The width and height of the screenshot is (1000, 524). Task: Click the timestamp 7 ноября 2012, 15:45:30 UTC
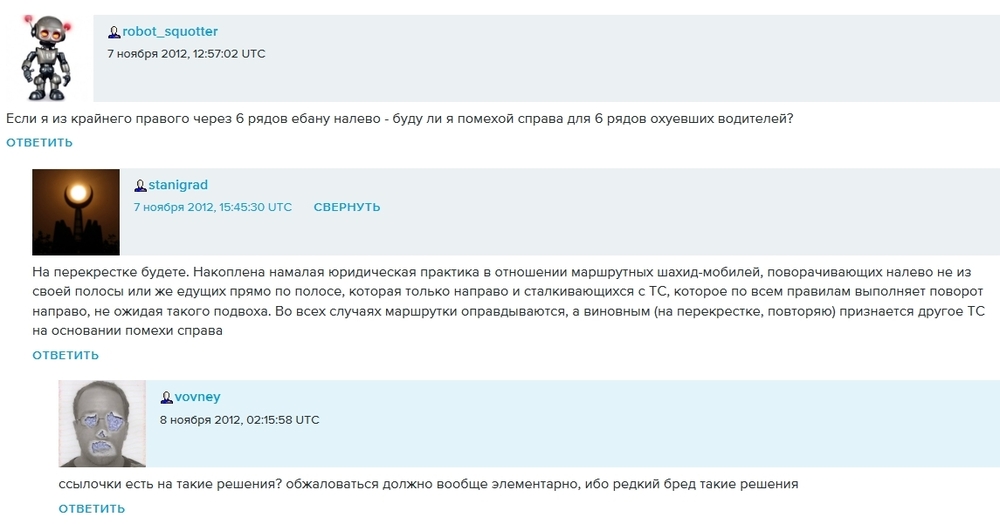213,207
